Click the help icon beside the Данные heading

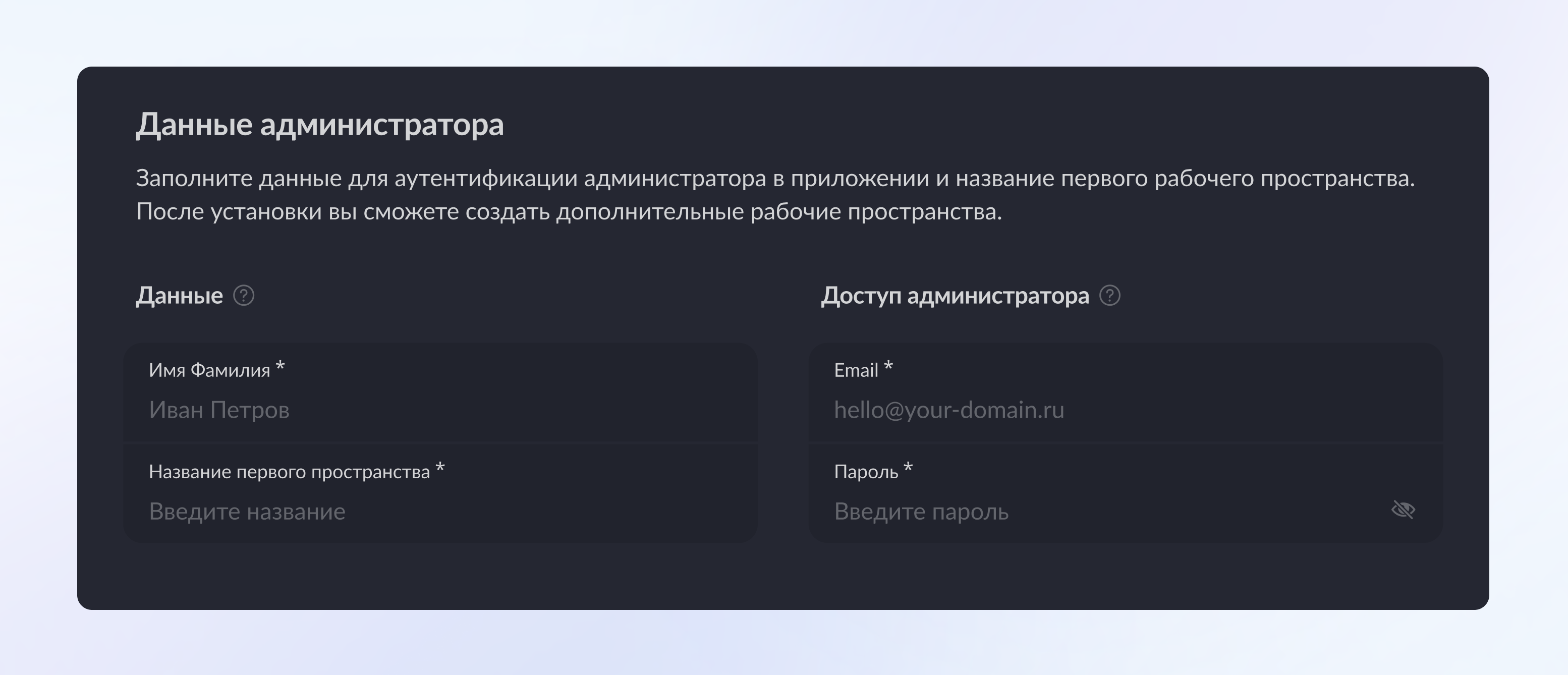(244, 296)
